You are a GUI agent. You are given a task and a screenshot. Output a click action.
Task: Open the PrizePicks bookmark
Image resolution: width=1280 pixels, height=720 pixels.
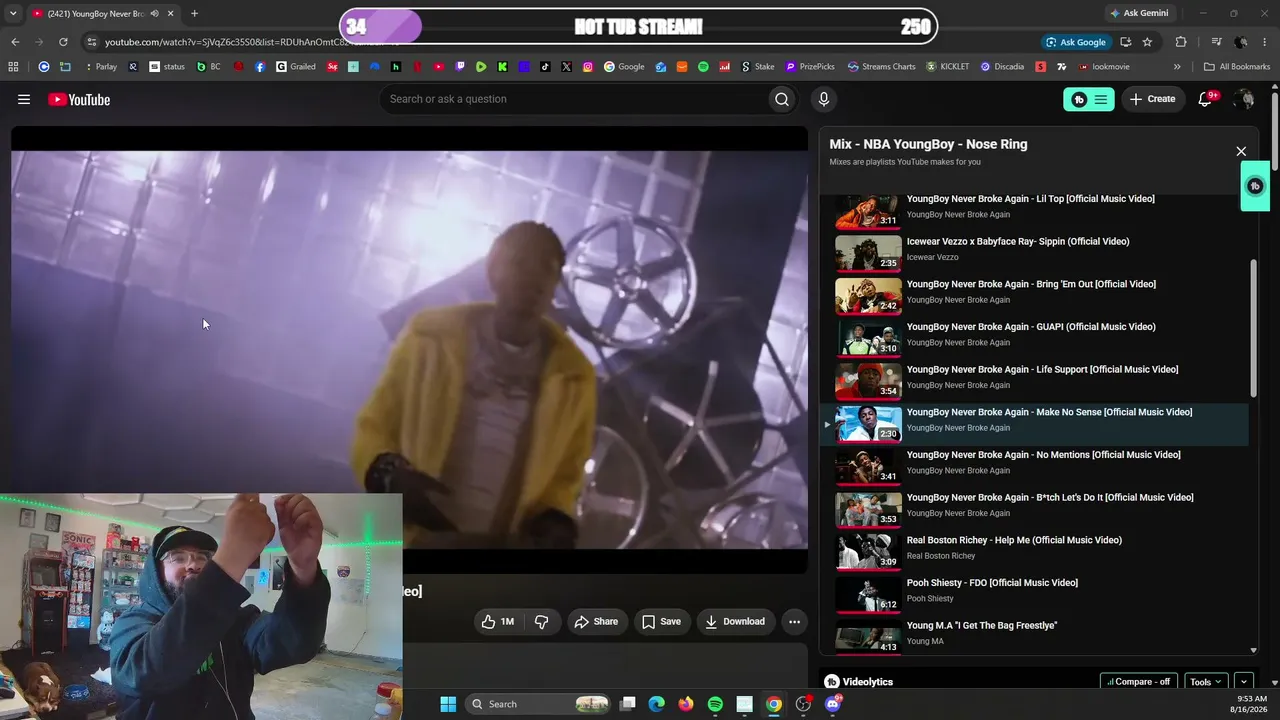[x=809, y=67]
